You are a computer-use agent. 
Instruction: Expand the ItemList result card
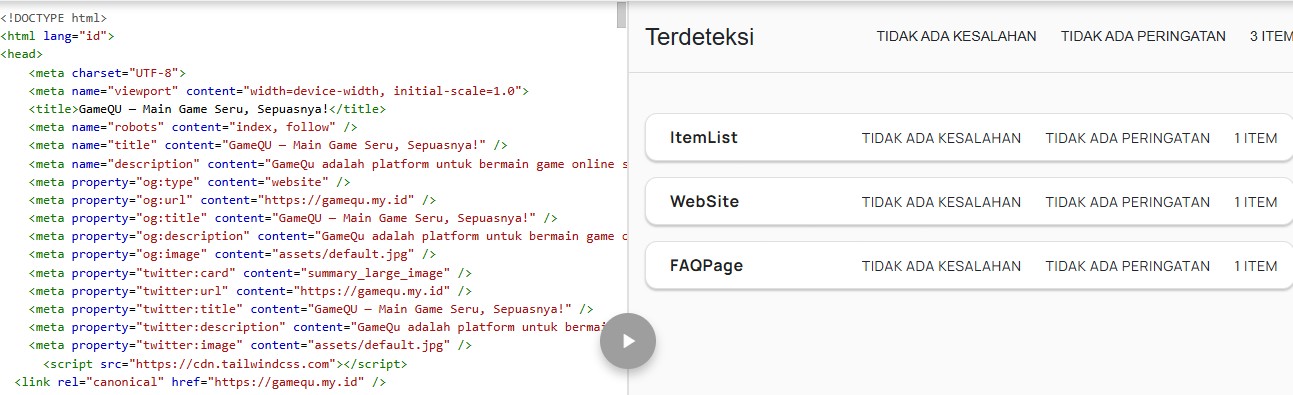(x=969, y=138)
